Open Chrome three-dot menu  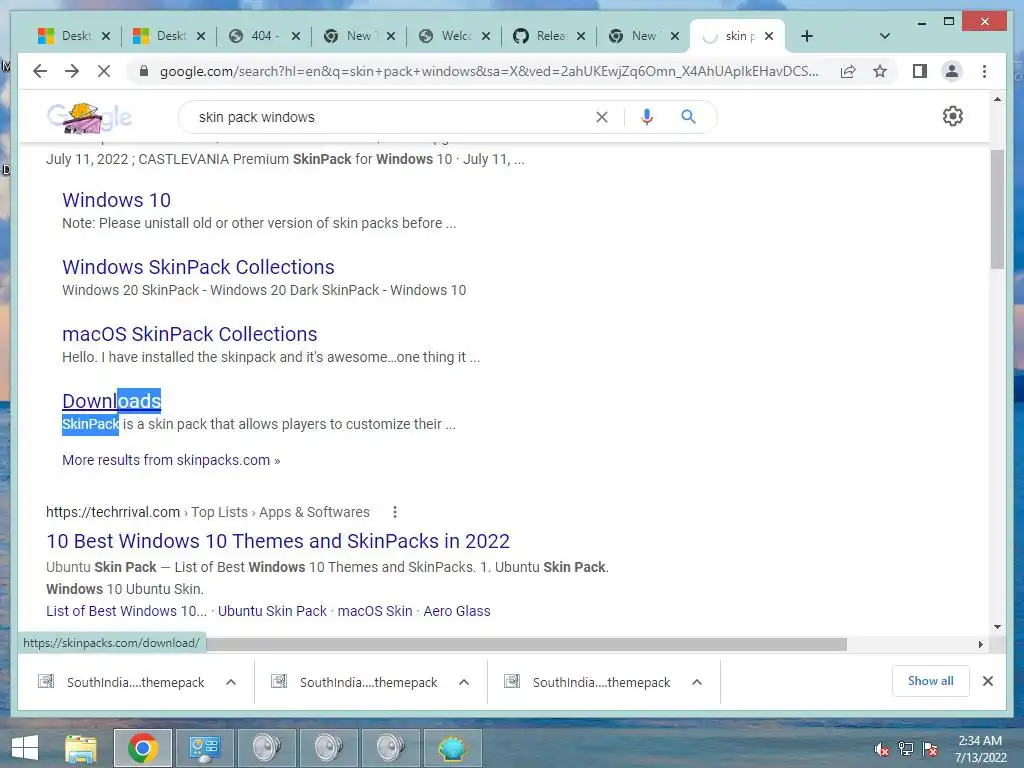pyautogui.click(x=984, y=71)
